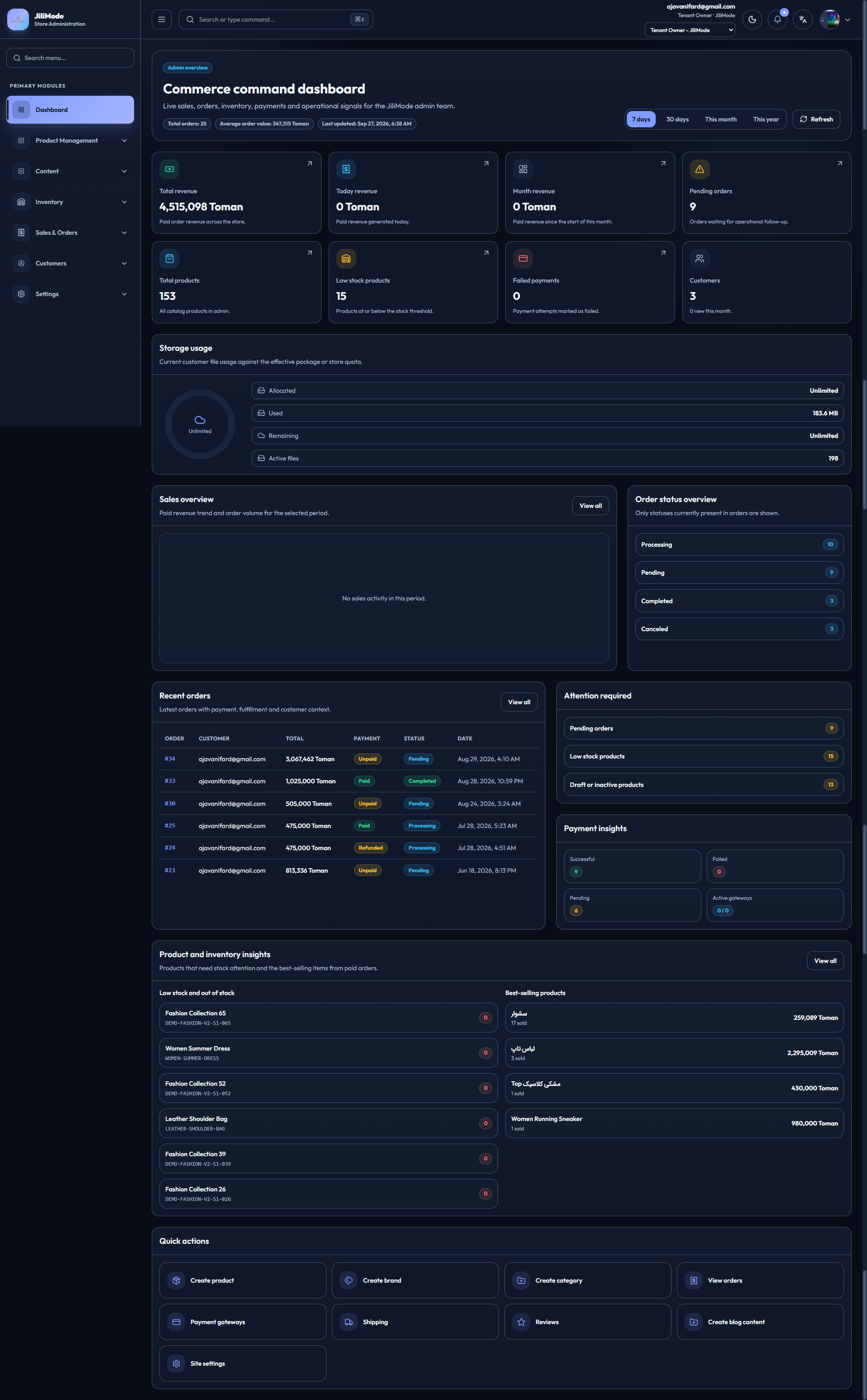Expand Sales & Orders sidebar menu
Screen dimensions: 867x1400
tap(70, 233)
